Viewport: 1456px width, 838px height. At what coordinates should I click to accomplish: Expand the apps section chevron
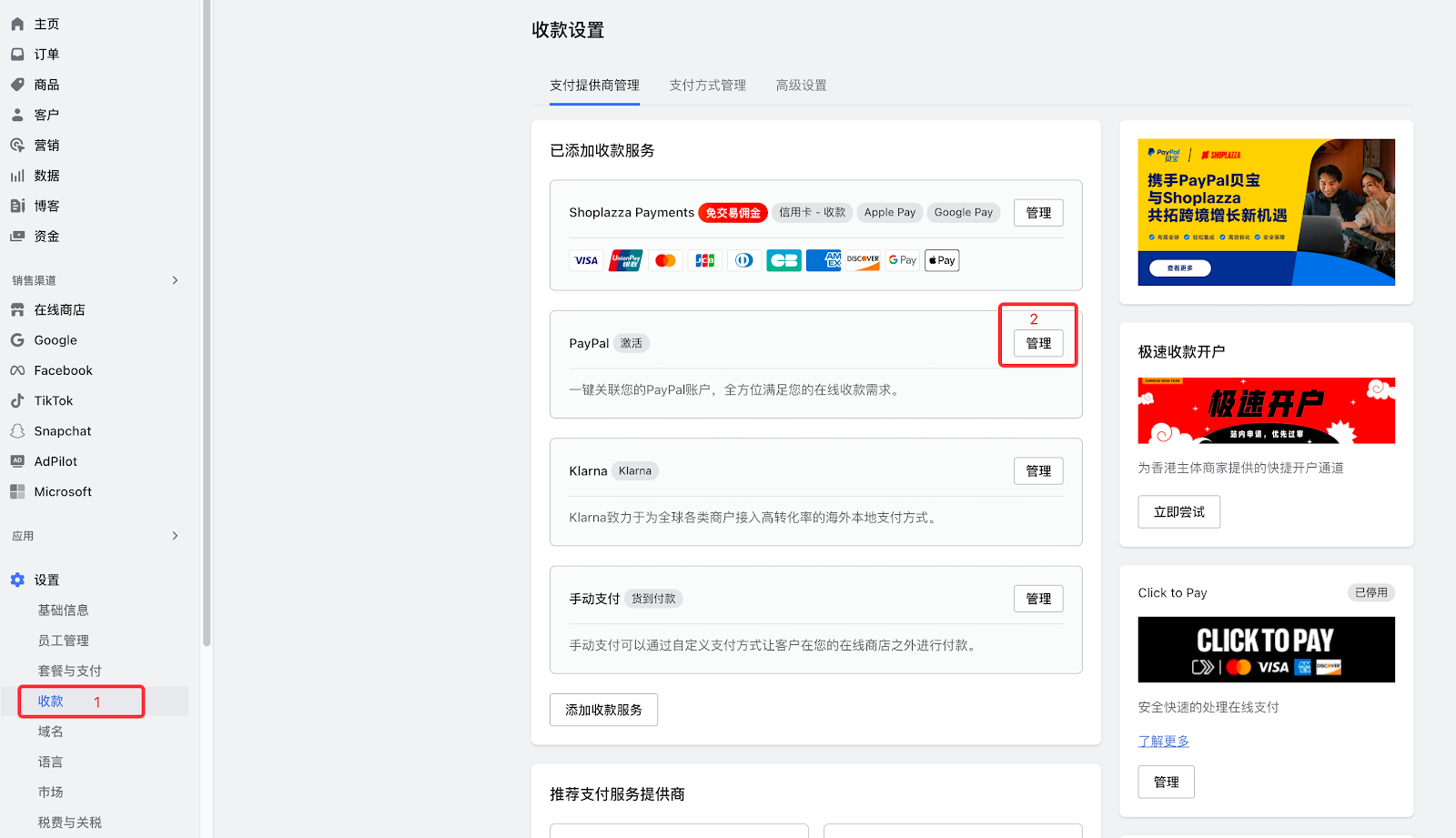(175, 536)
